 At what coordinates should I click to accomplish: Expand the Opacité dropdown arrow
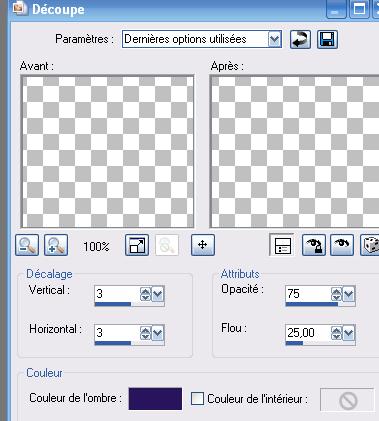(349, 294)
